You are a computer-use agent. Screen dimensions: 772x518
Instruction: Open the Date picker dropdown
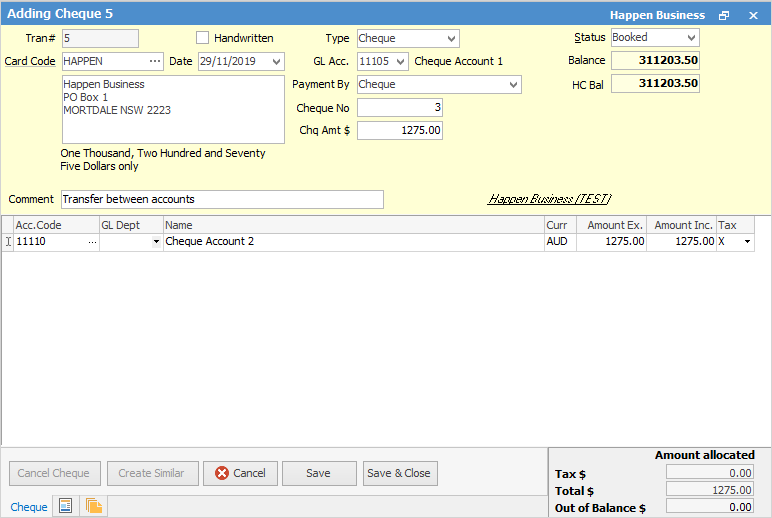pos(276,61)
